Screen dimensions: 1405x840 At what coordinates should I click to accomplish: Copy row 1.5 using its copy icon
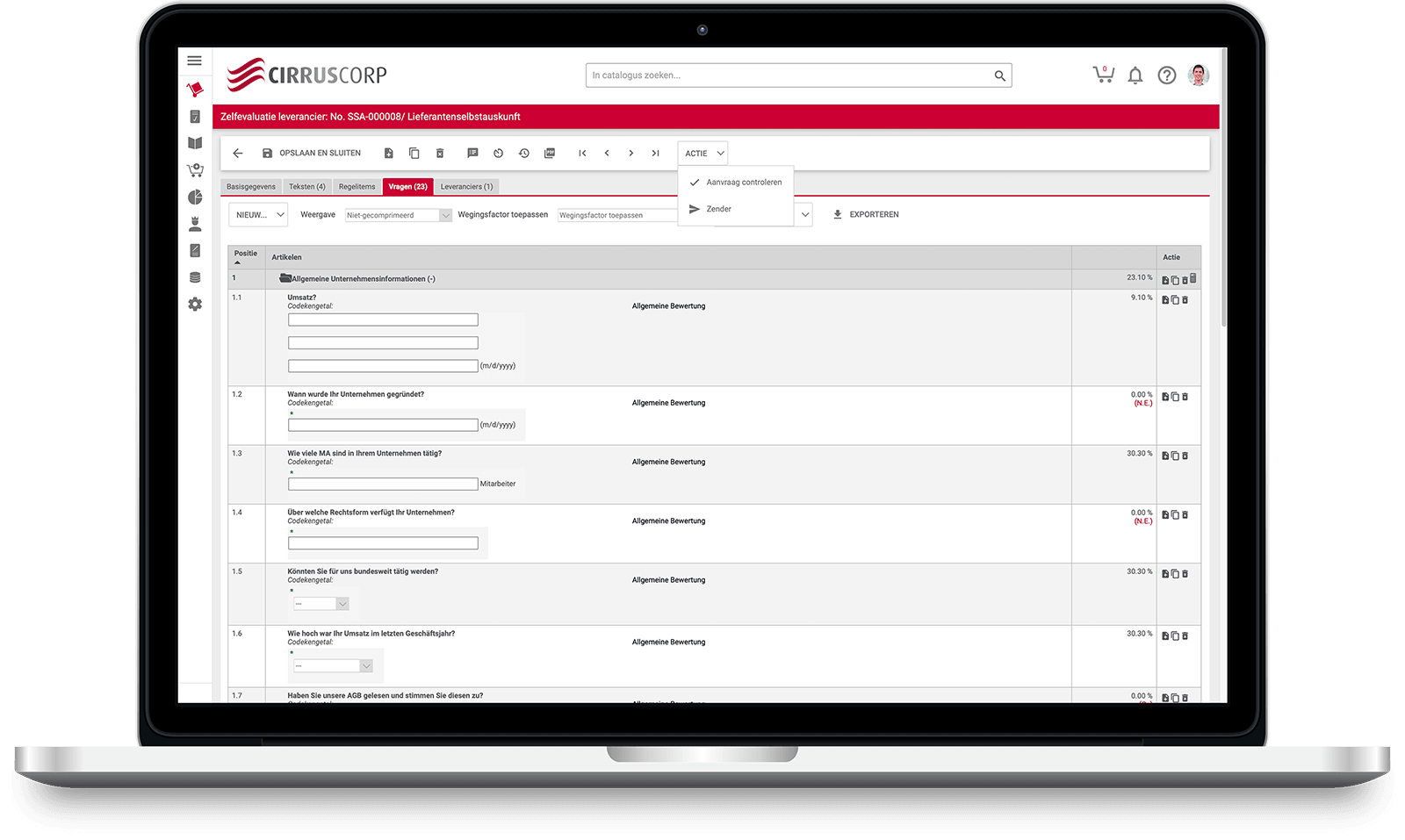pyautogui.click(x=1175, y=574)
